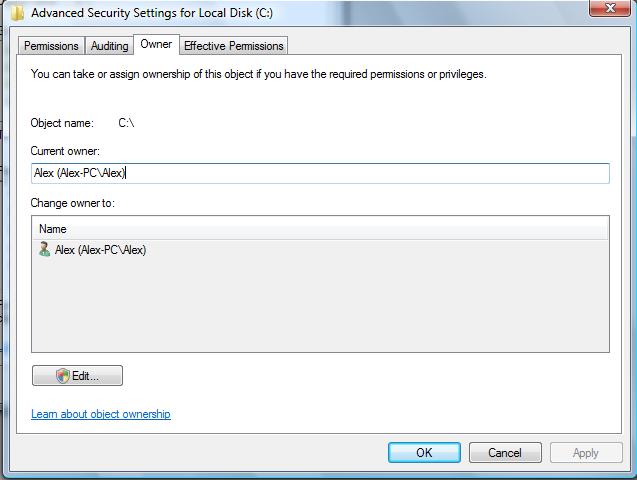This screenshot has height=480, width=637.
Task: Open the Auditing tab
Action: click(109, 46)
